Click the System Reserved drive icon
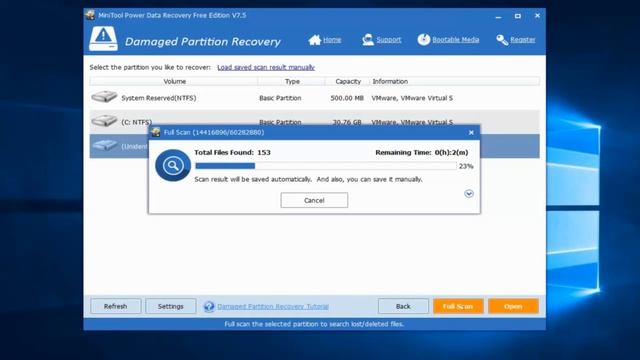Image resolution: width=640 pixels, height=360 pixels. coord(104,97)
